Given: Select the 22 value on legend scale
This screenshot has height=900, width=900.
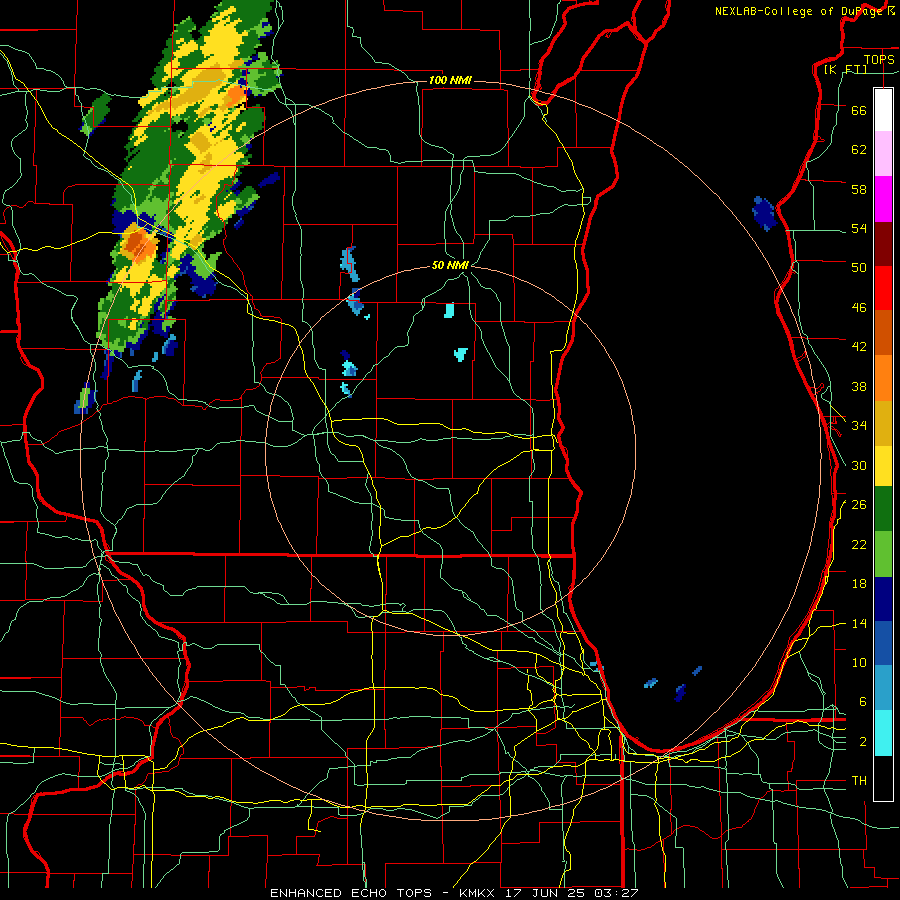Looking at the screenshot, I should tap(859, 544).
